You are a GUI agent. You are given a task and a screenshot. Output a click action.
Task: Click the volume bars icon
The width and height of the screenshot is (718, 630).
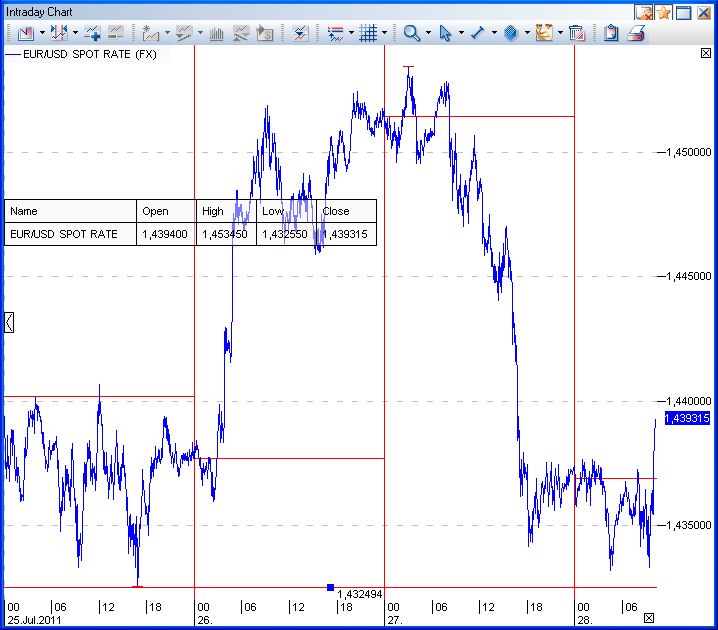[216, 33]
